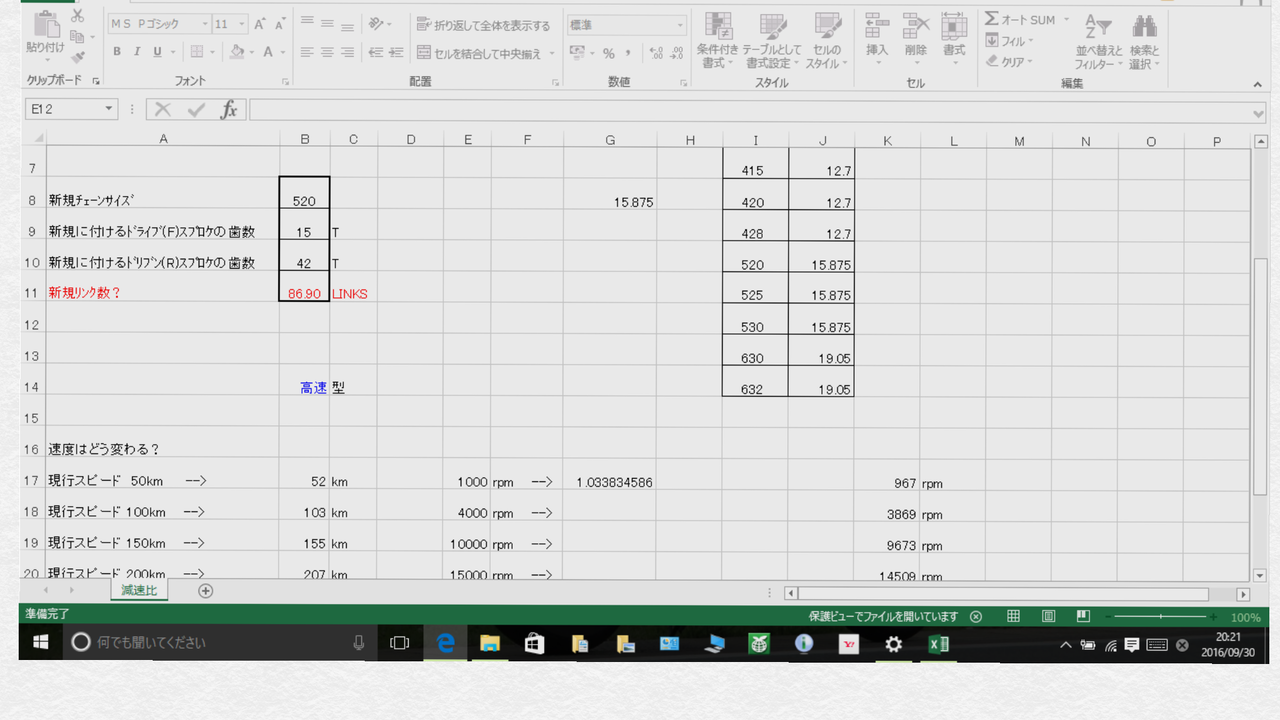Toggle Align Left for the cell
This screenshot has width=1280, height=720.
pos(307,53)
